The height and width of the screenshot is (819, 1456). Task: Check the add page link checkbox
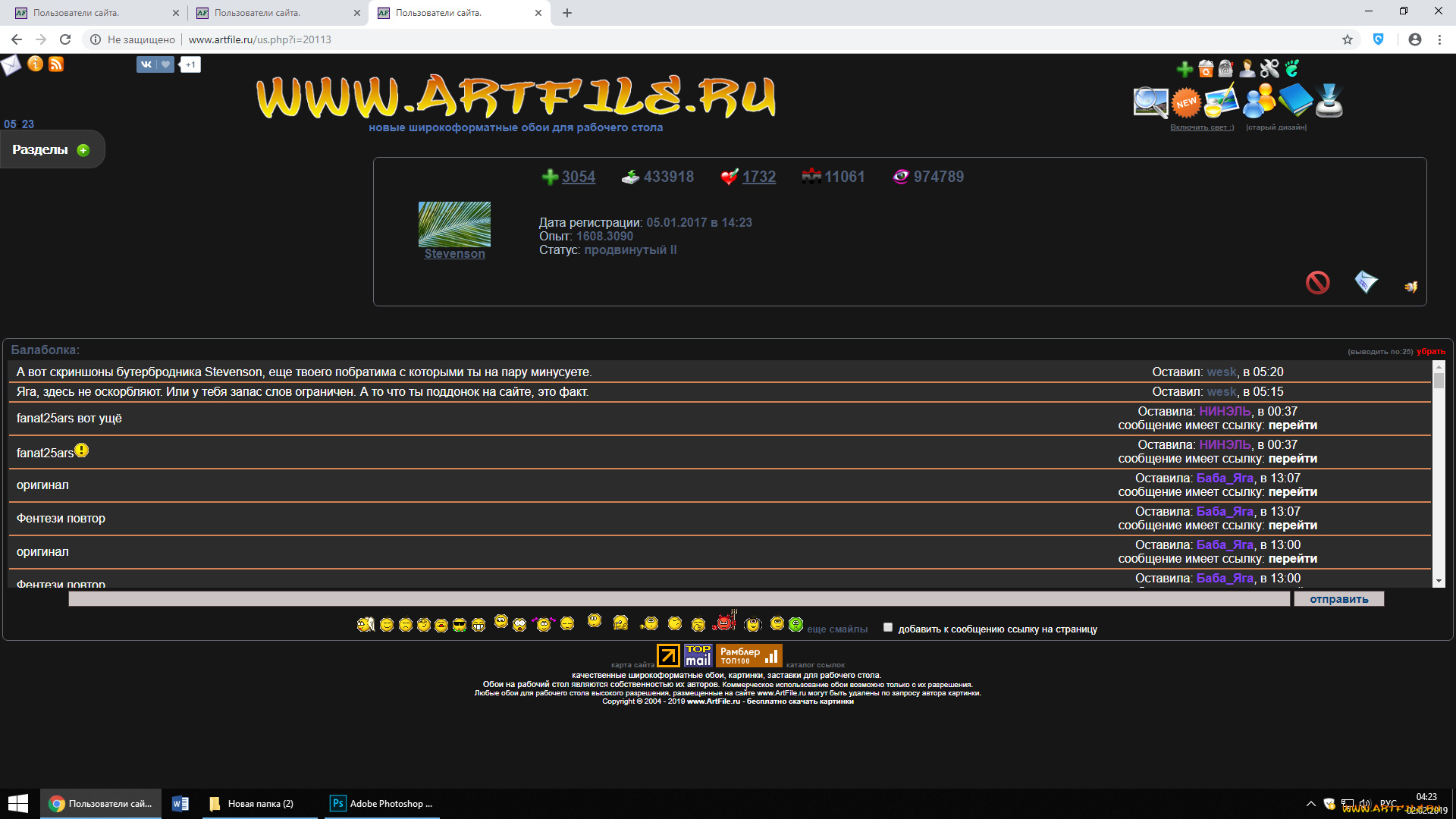tap(888, 627)
